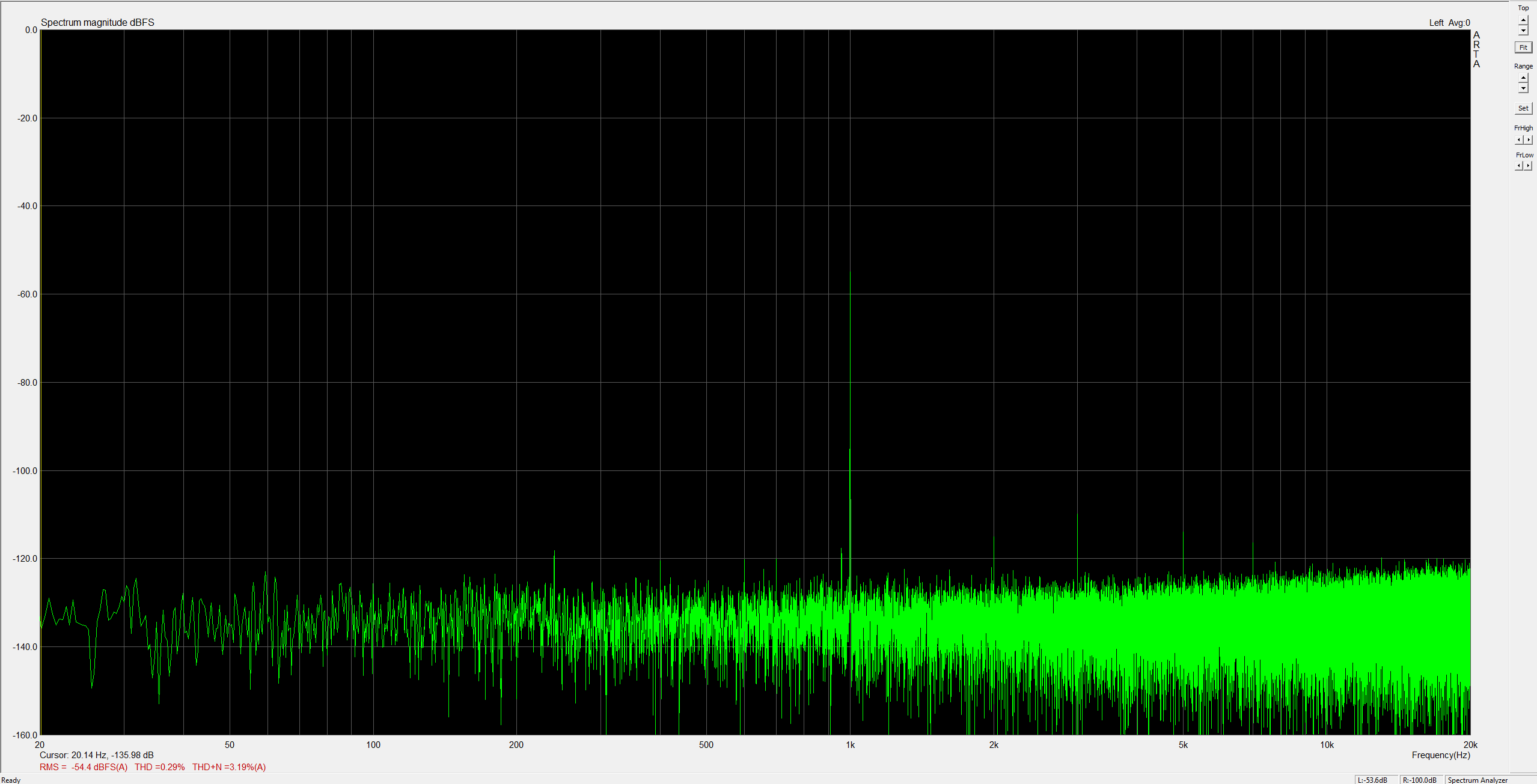
Task: Click the 'L:-53.6dB' status bar level
Action: tap(1372, 780)
